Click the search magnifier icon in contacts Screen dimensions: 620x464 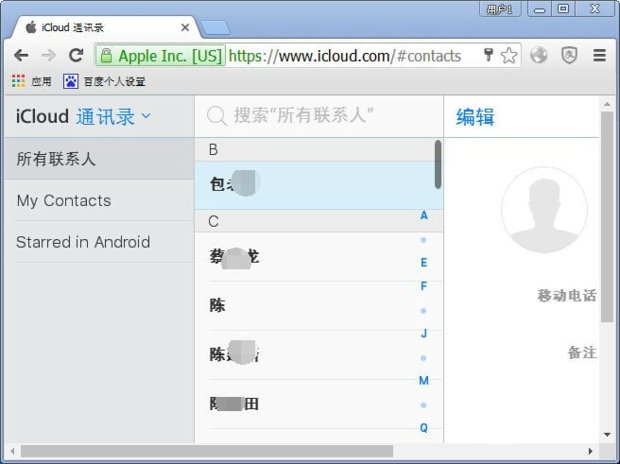(217, 116)
